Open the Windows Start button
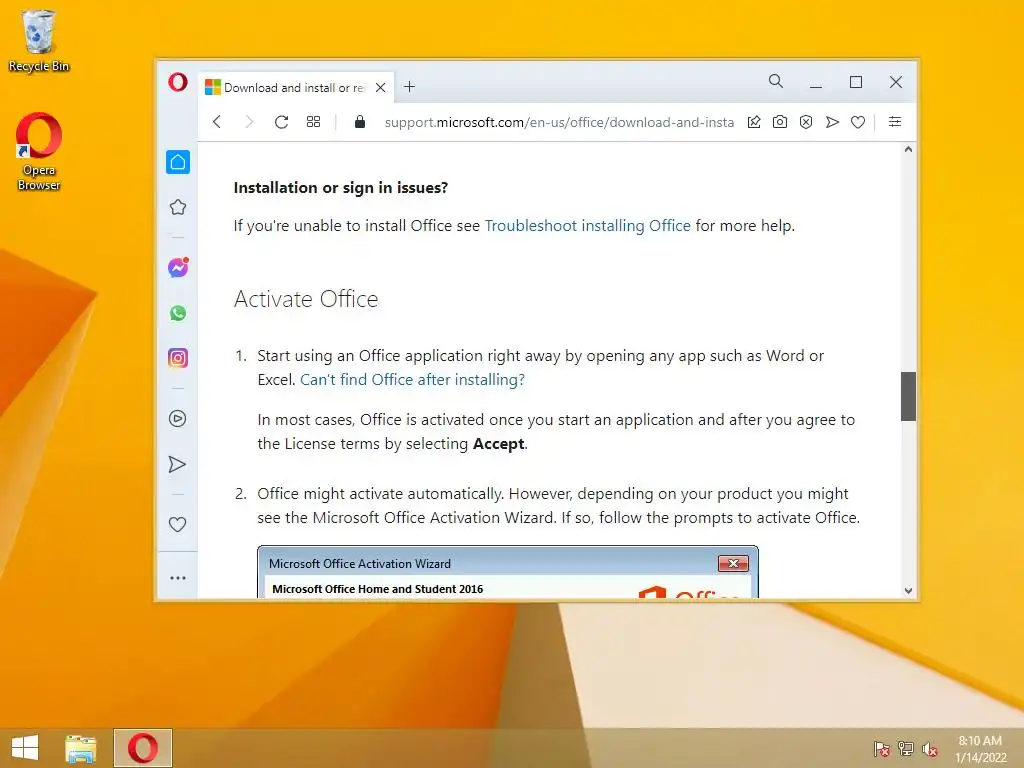Image resolution: width=1024 pixels, height=768 pixels. [x=25, y=748]
